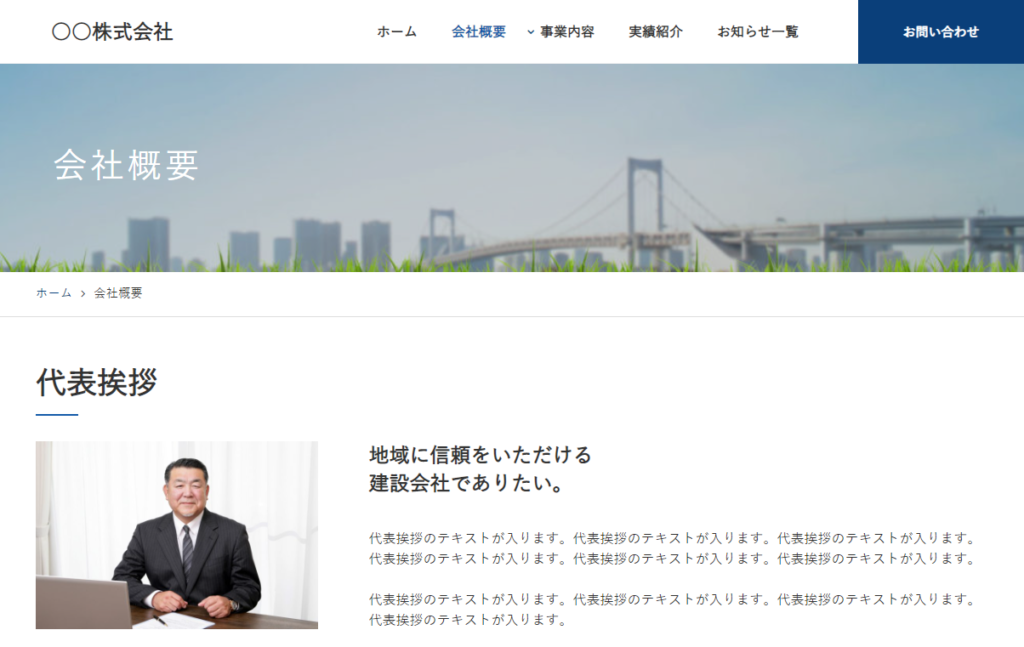The image size is (1024, 647).
Task: Open the ホーム navigation menu item
Action: point(396,32)
